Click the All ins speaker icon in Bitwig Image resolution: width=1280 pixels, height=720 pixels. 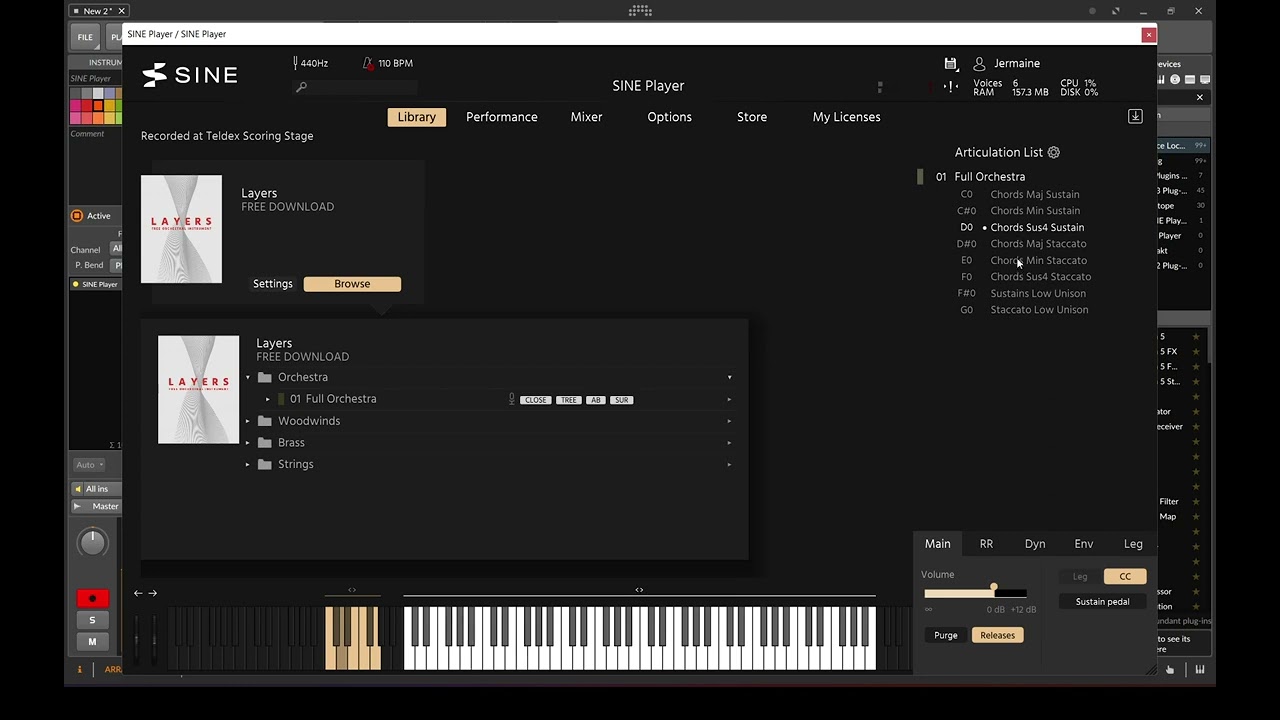[78, 489]
